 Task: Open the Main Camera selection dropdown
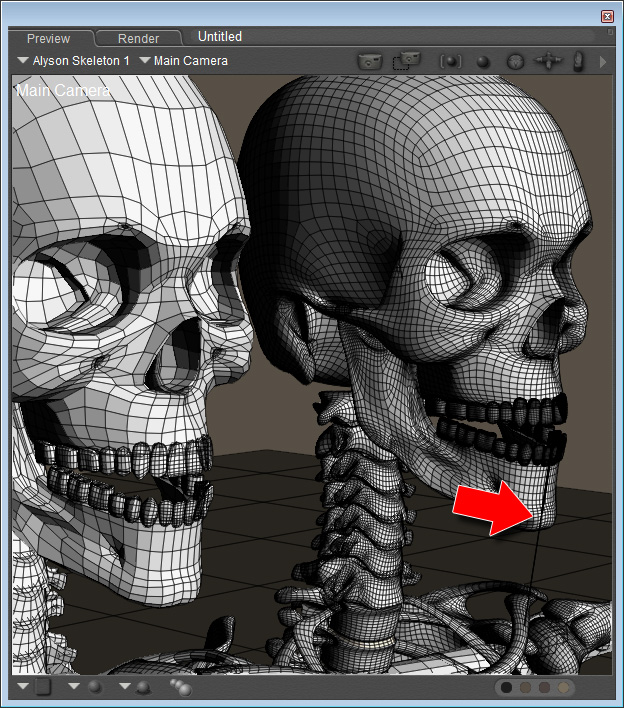tap(183, 61)
